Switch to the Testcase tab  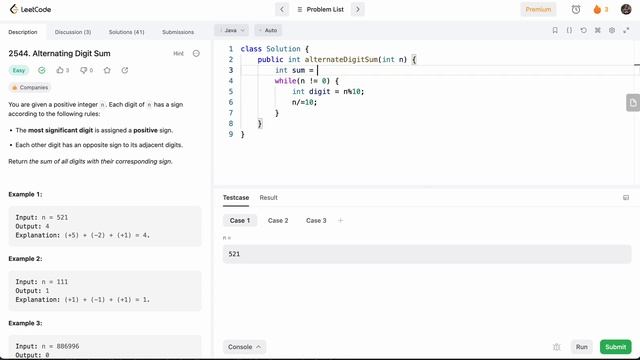tap(236, 198)
